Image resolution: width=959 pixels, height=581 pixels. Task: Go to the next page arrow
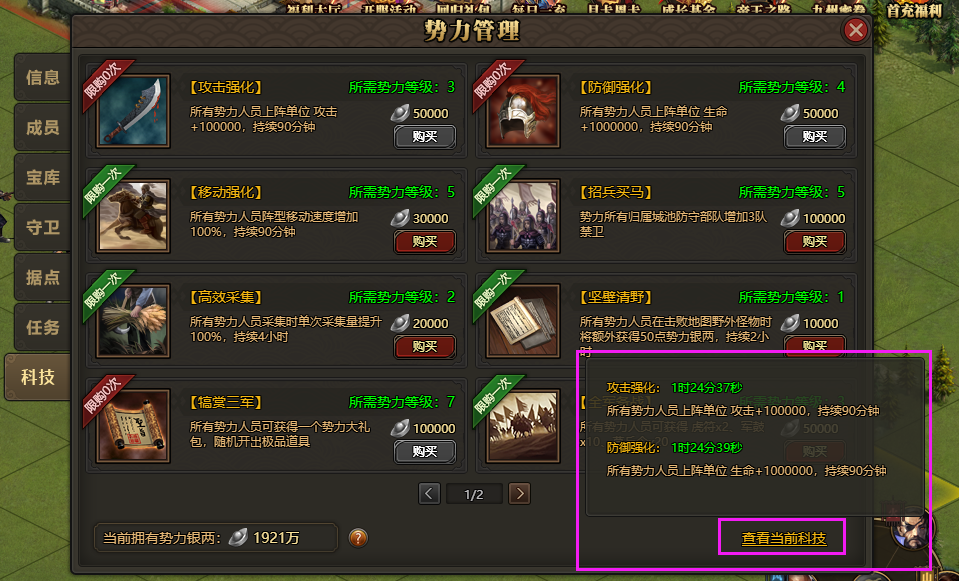point(519,494)
